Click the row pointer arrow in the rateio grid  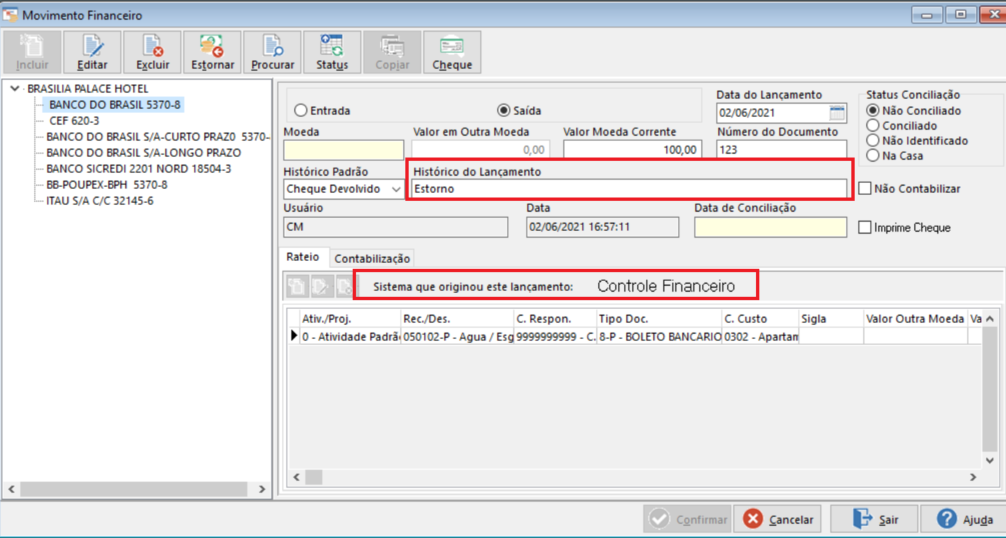click(294, 335)
